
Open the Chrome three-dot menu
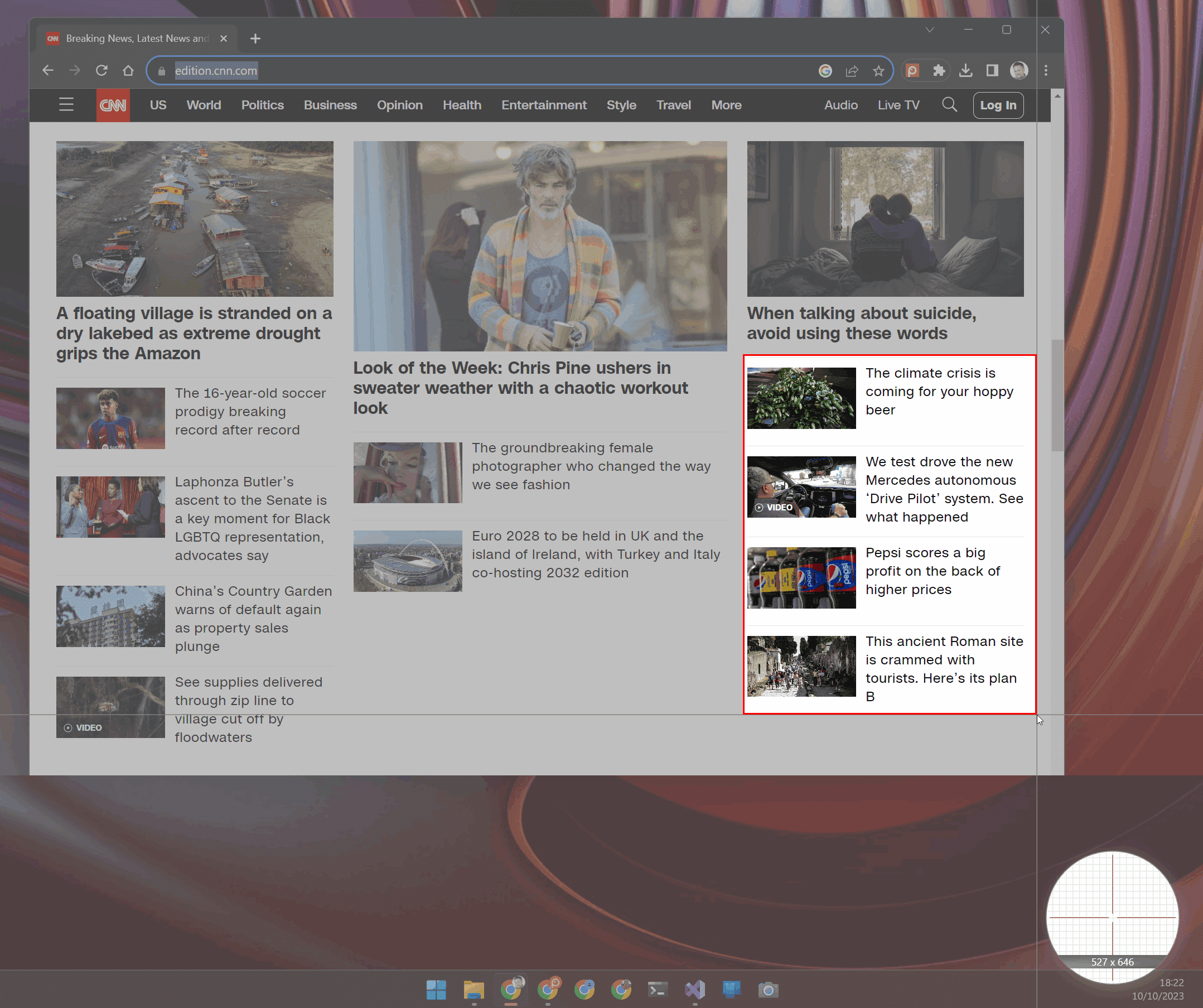click(1046, 70)
